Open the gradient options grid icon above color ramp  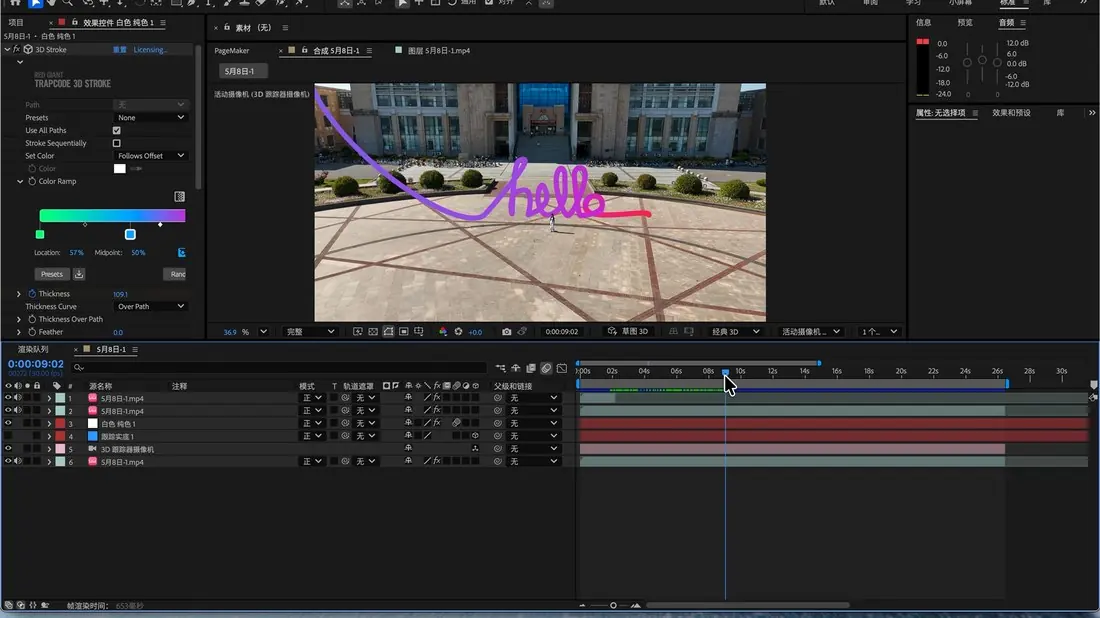pyautogui.click(x=180, y=196)
